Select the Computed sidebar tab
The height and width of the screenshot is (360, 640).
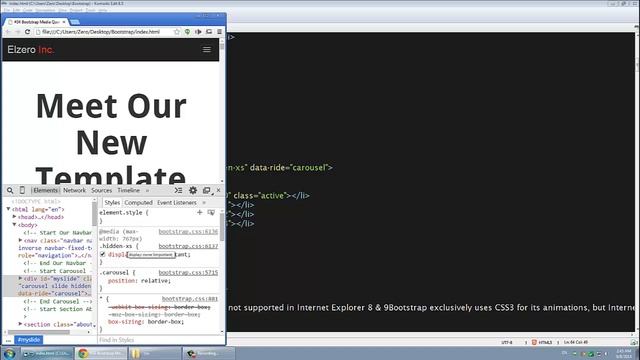(x=138, y=203)
